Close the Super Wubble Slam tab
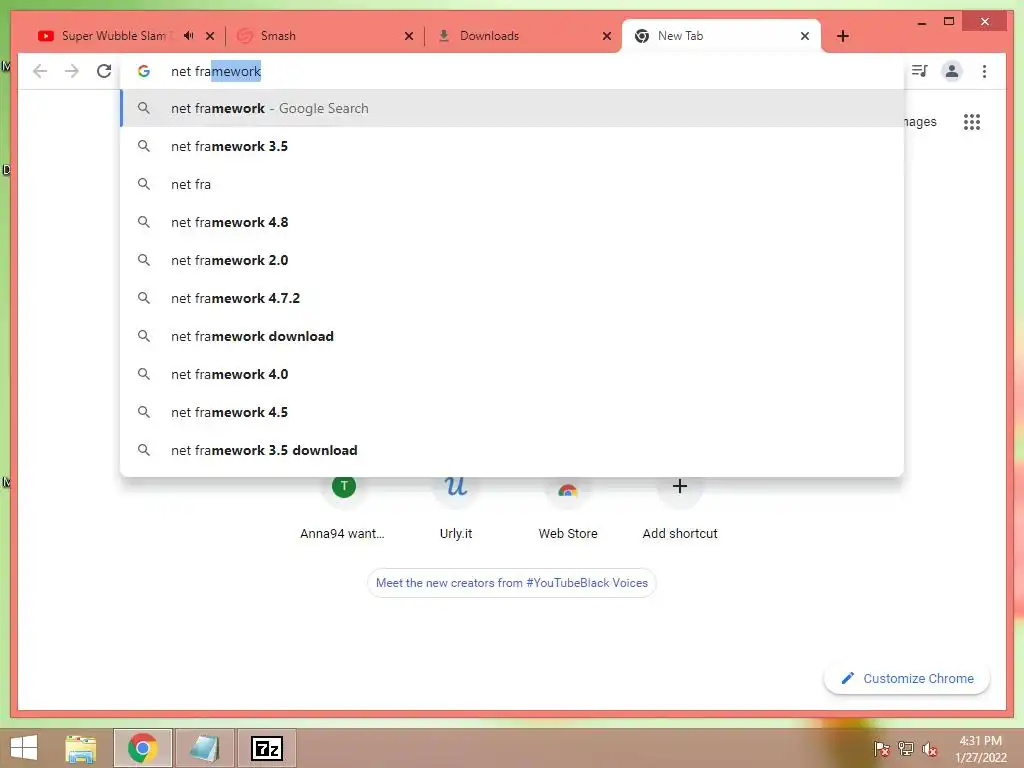The width and height of the screenshot is (1024, 768). pyautogui.click(x=210, y=36)
